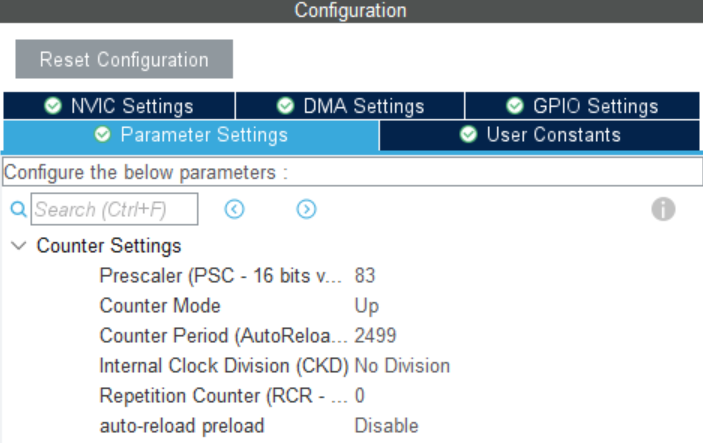Click the green check icon on DMA Settings
The height and width of the screenshot is (443, 703).
click(x=286, y=106)
